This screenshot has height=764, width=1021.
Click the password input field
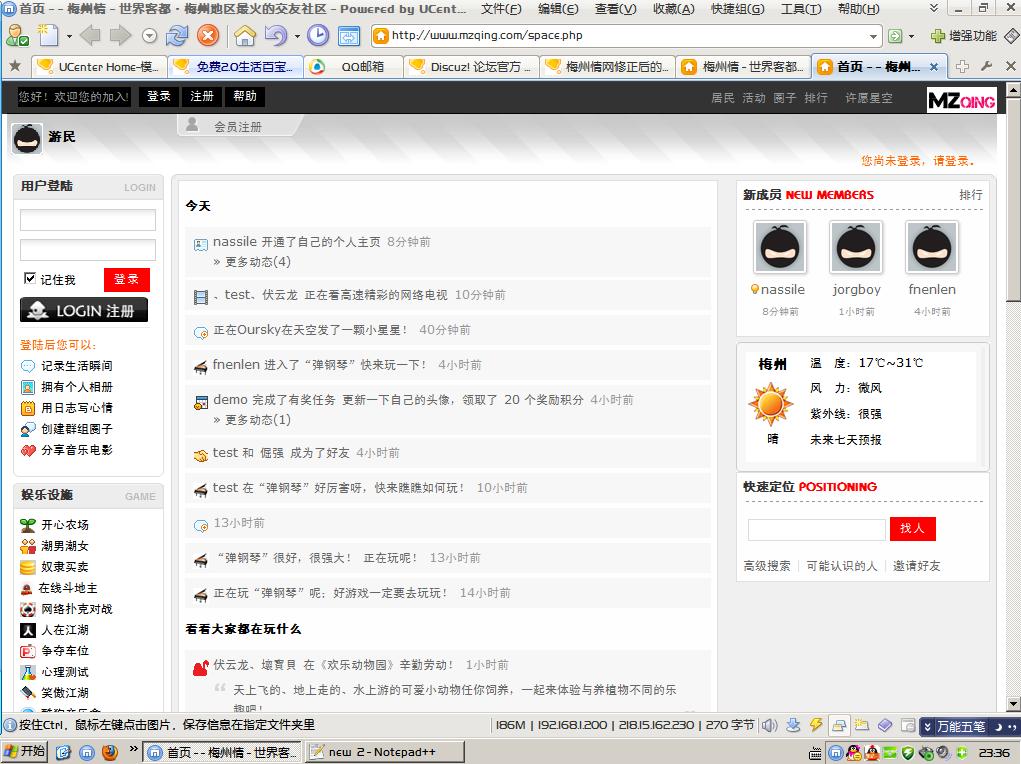[x=88, y=250]
